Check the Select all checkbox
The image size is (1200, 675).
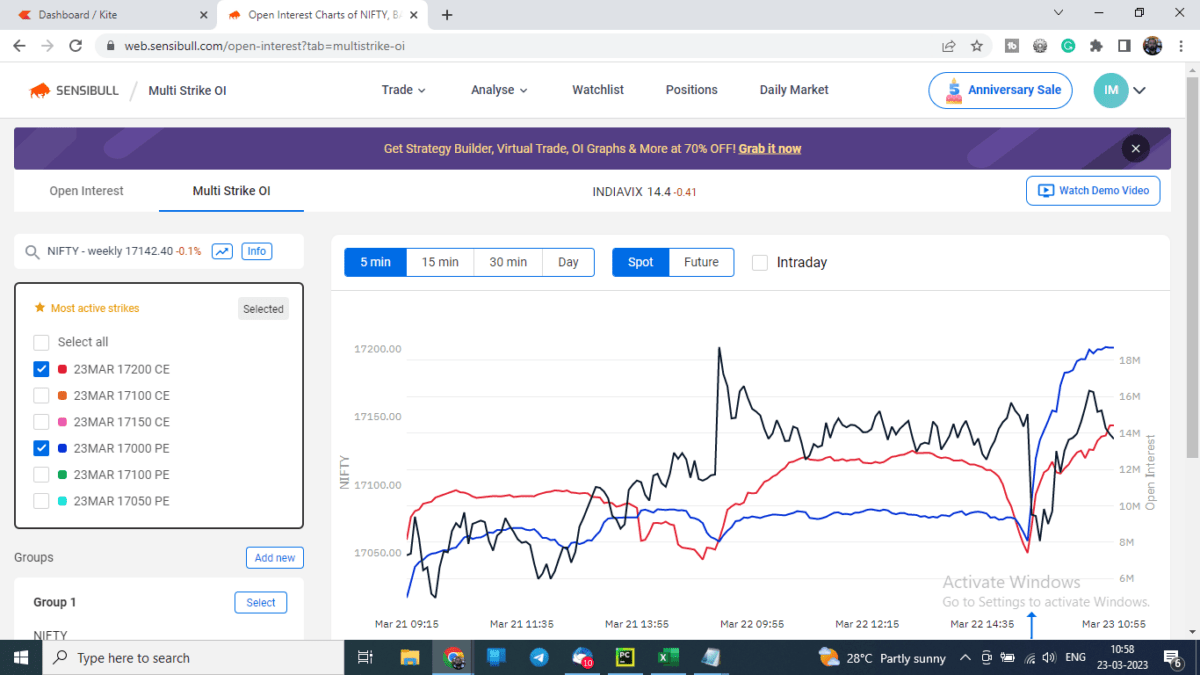point(40,341)
